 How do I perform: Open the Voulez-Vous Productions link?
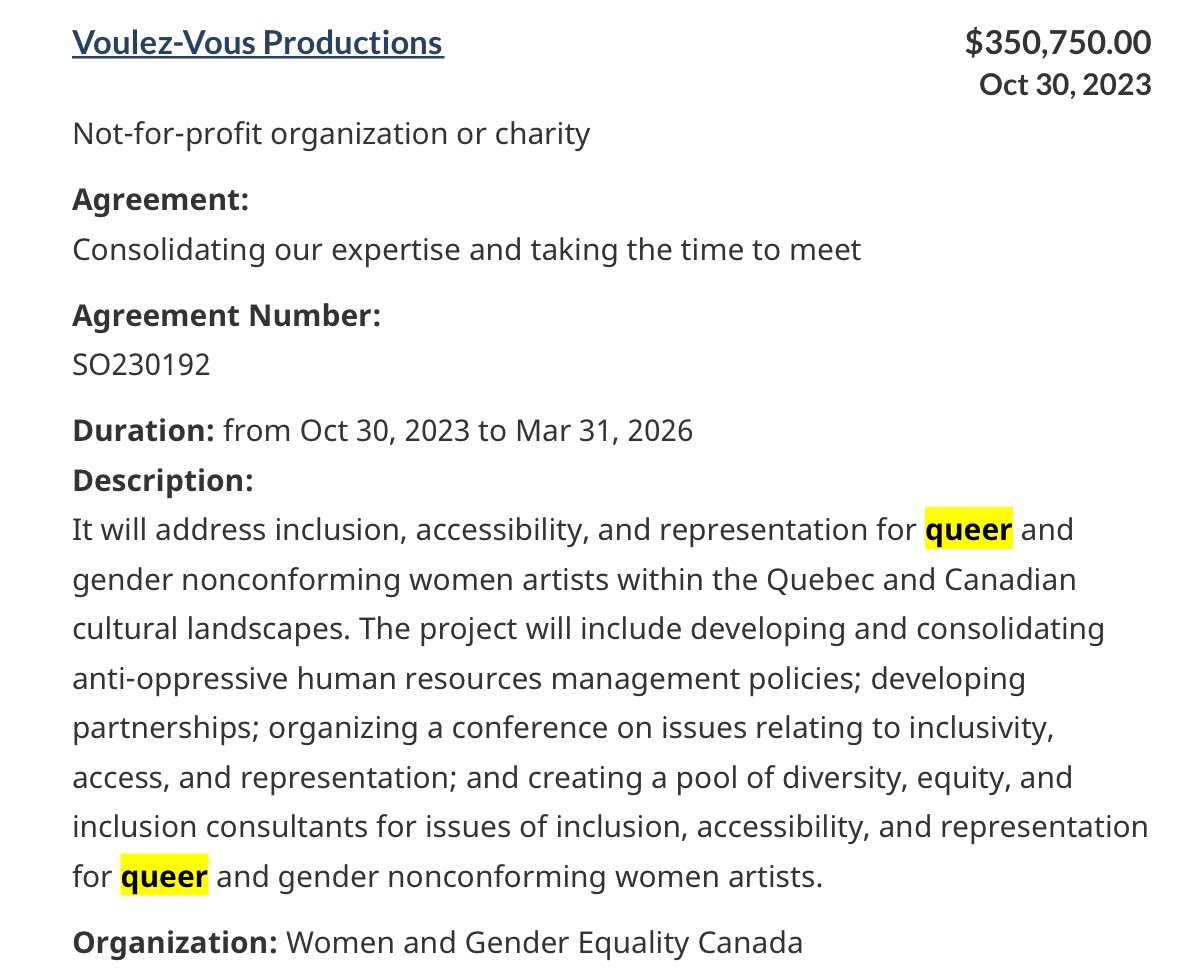point(258,43)
